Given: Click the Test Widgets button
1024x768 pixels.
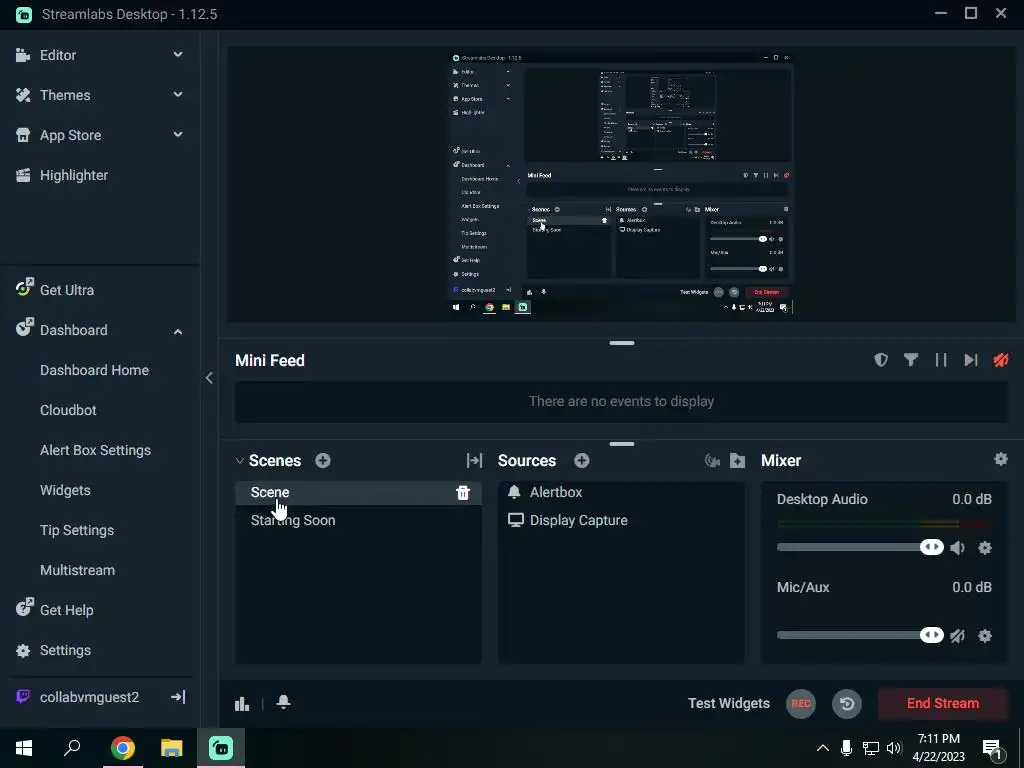Looking at the screenshot, I should (729, 703).
